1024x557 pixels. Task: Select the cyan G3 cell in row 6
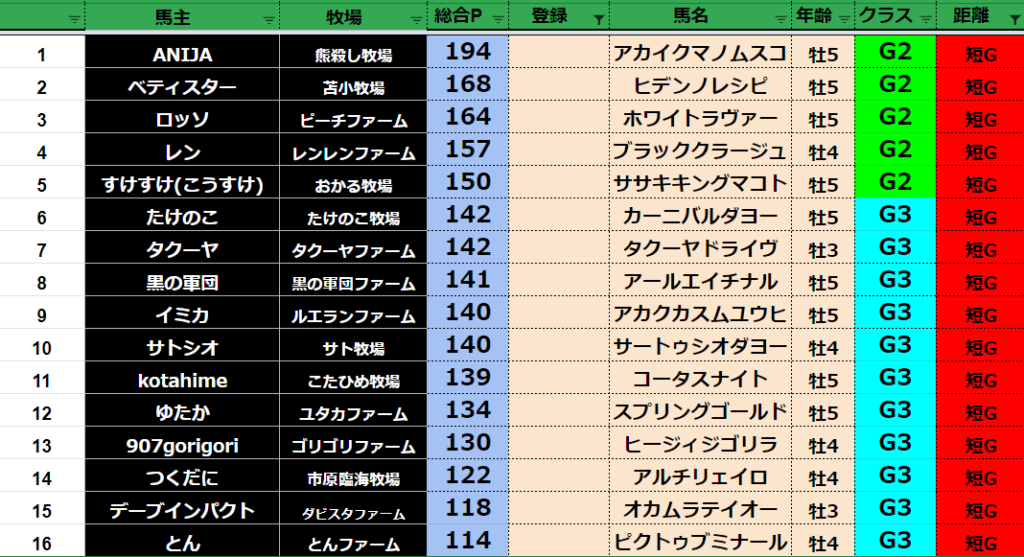coord(895,215)
